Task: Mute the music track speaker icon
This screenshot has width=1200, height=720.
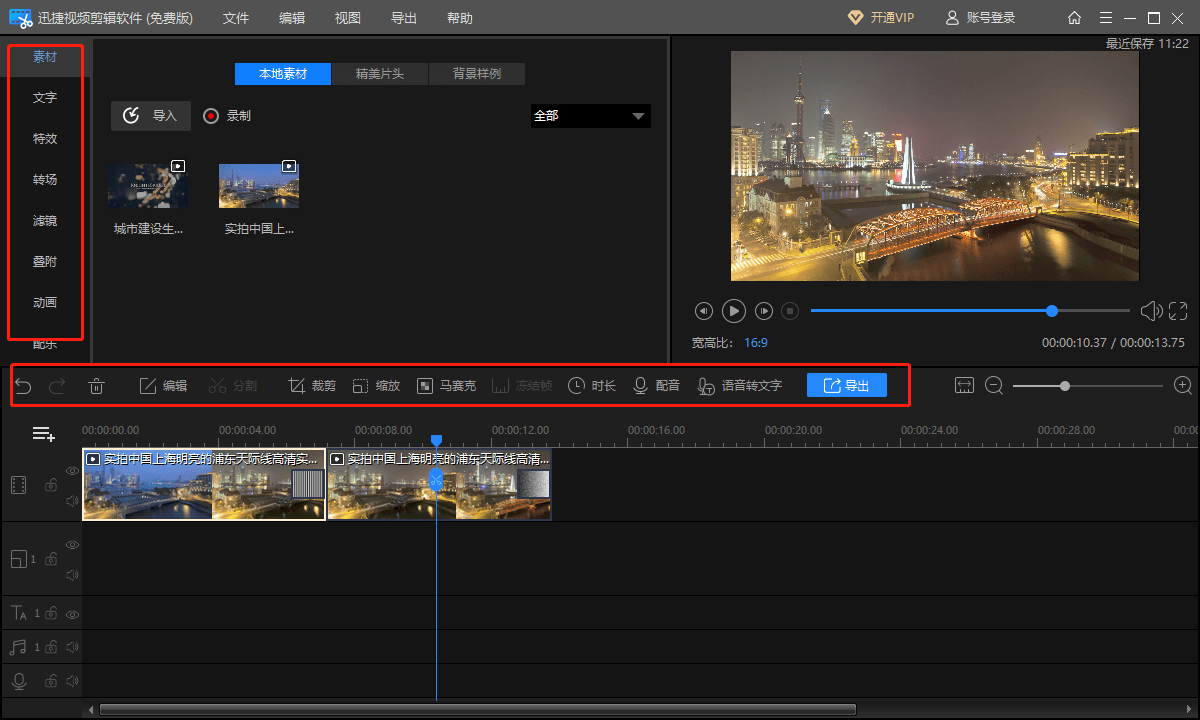Action: point(72,647)
